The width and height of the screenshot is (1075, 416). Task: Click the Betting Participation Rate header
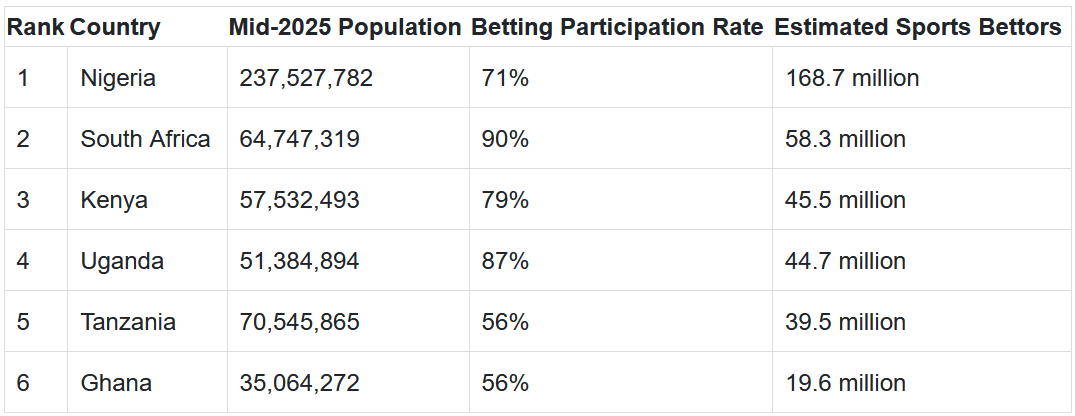click(617, 28)
